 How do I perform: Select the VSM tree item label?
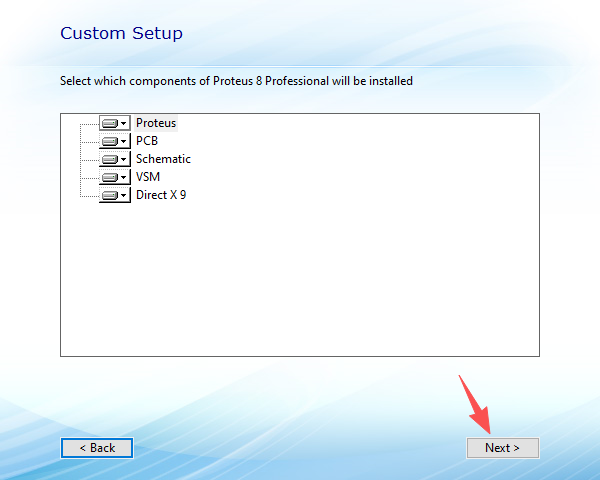click(x=148, y=177)
